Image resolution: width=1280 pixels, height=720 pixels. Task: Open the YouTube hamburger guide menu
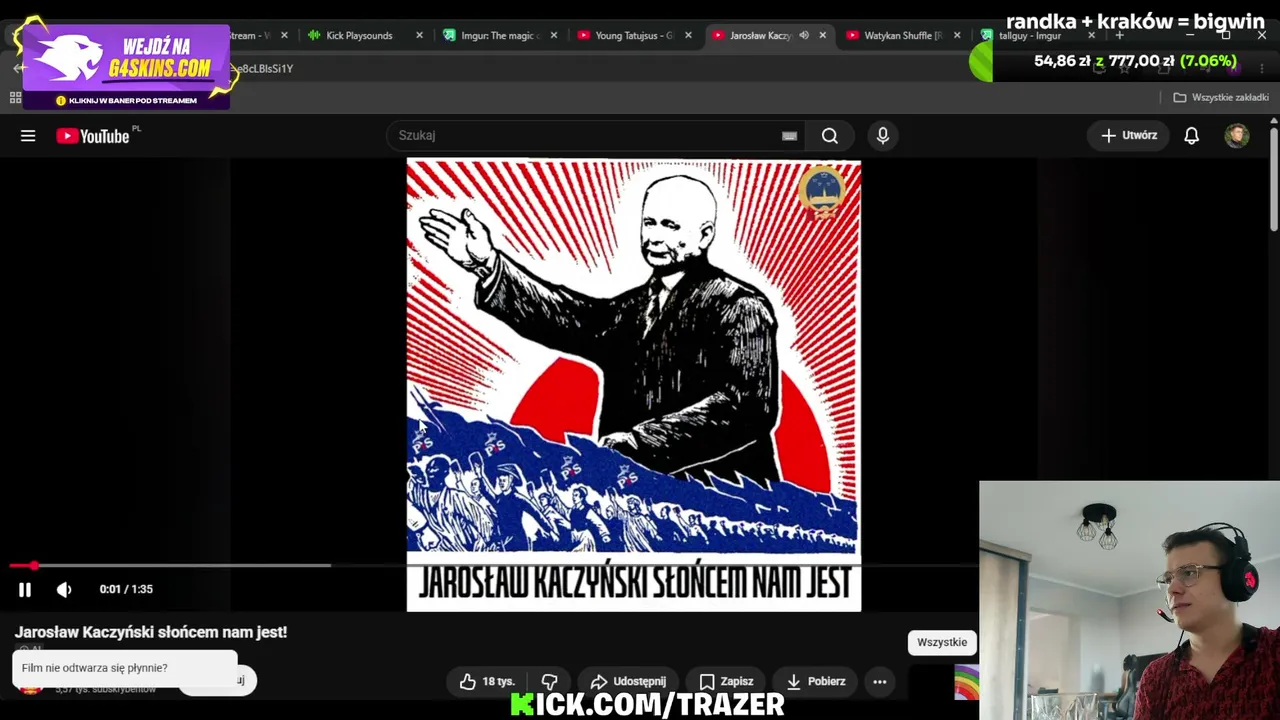pos(28,136)
